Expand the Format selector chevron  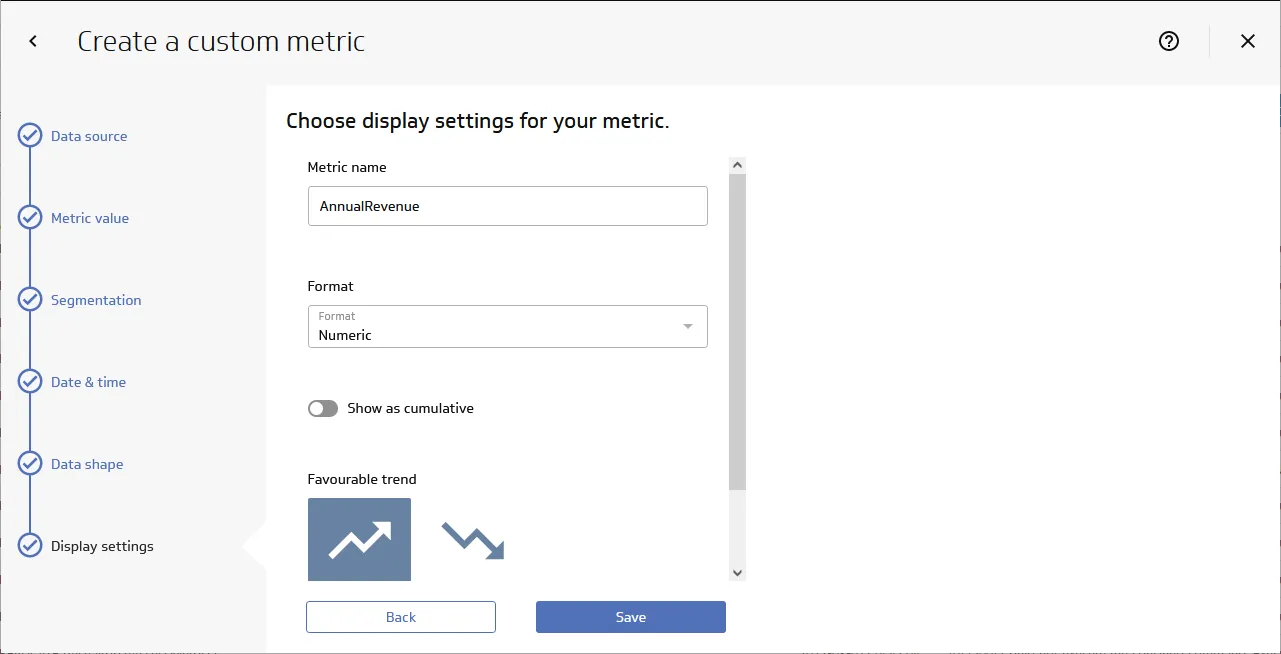(x=687, y=326)
